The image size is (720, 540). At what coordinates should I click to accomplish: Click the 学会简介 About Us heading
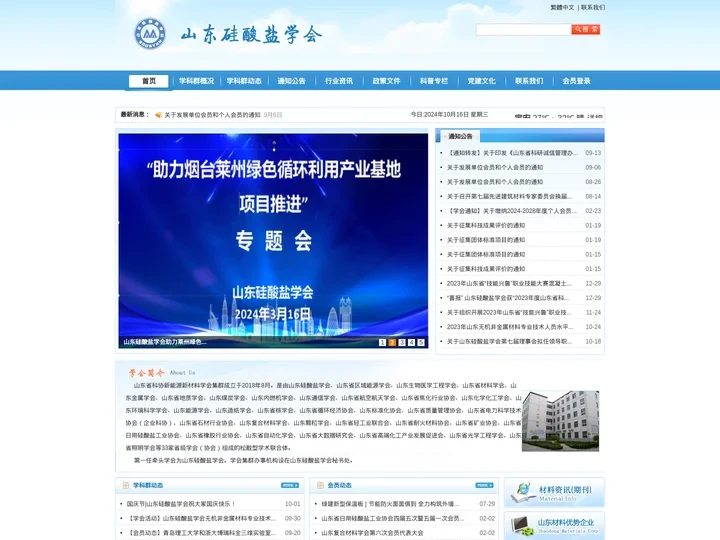click(162, 372)
